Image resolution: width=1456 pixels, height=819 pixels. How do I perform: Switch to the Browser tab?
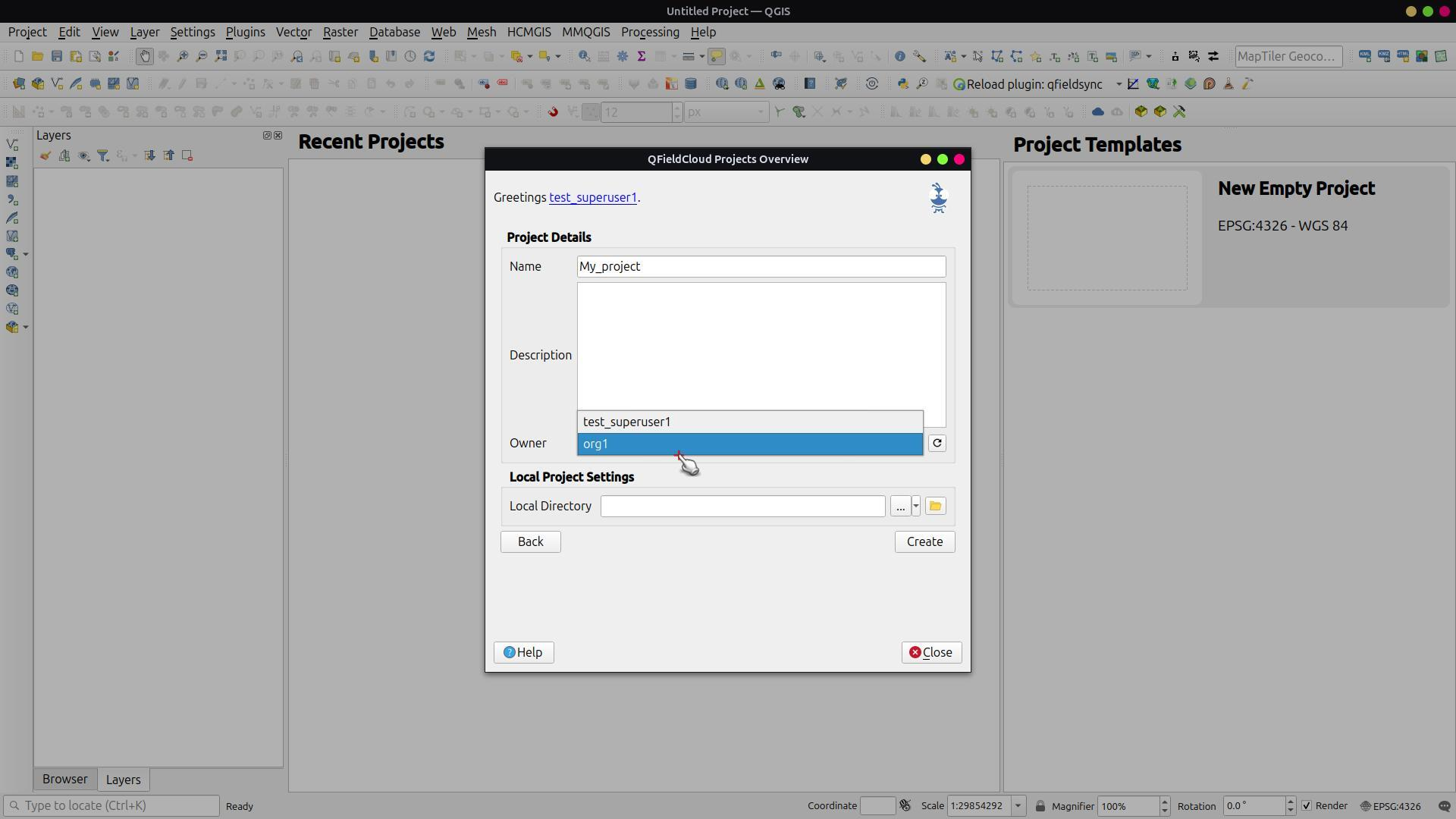64,780
